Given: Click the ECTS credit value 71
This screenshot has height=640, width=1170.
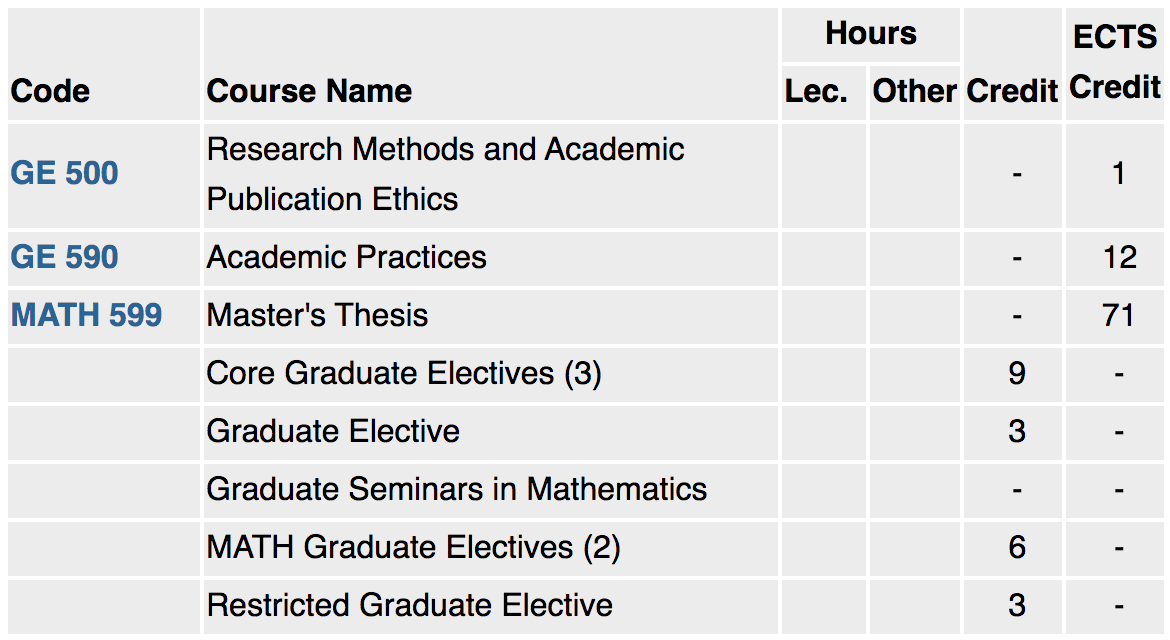Looking at the screenshot, I should pyautogui.click(x=1119, y=316).
